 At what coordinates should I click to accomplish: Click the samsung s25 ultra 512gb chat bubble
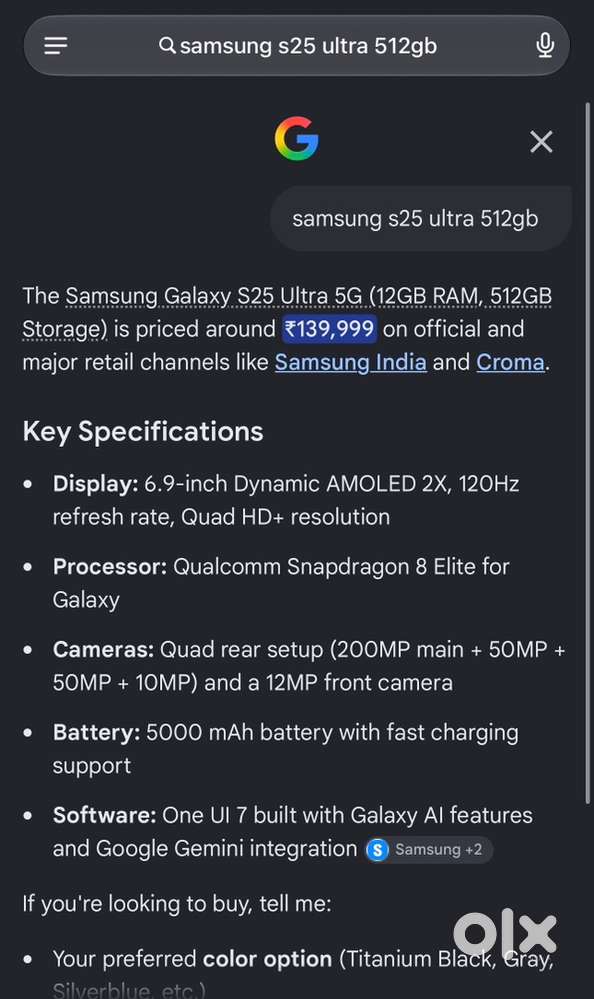415,219
